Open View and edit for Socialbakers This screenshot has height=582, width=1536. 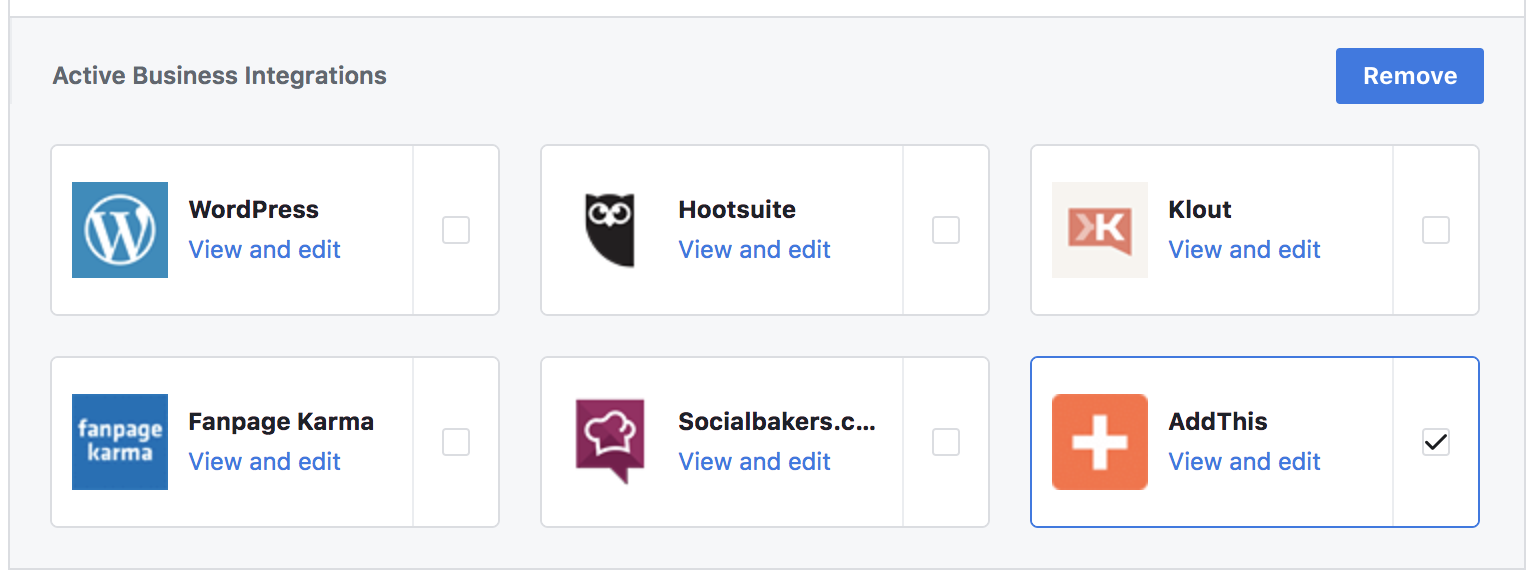(755, 462)
